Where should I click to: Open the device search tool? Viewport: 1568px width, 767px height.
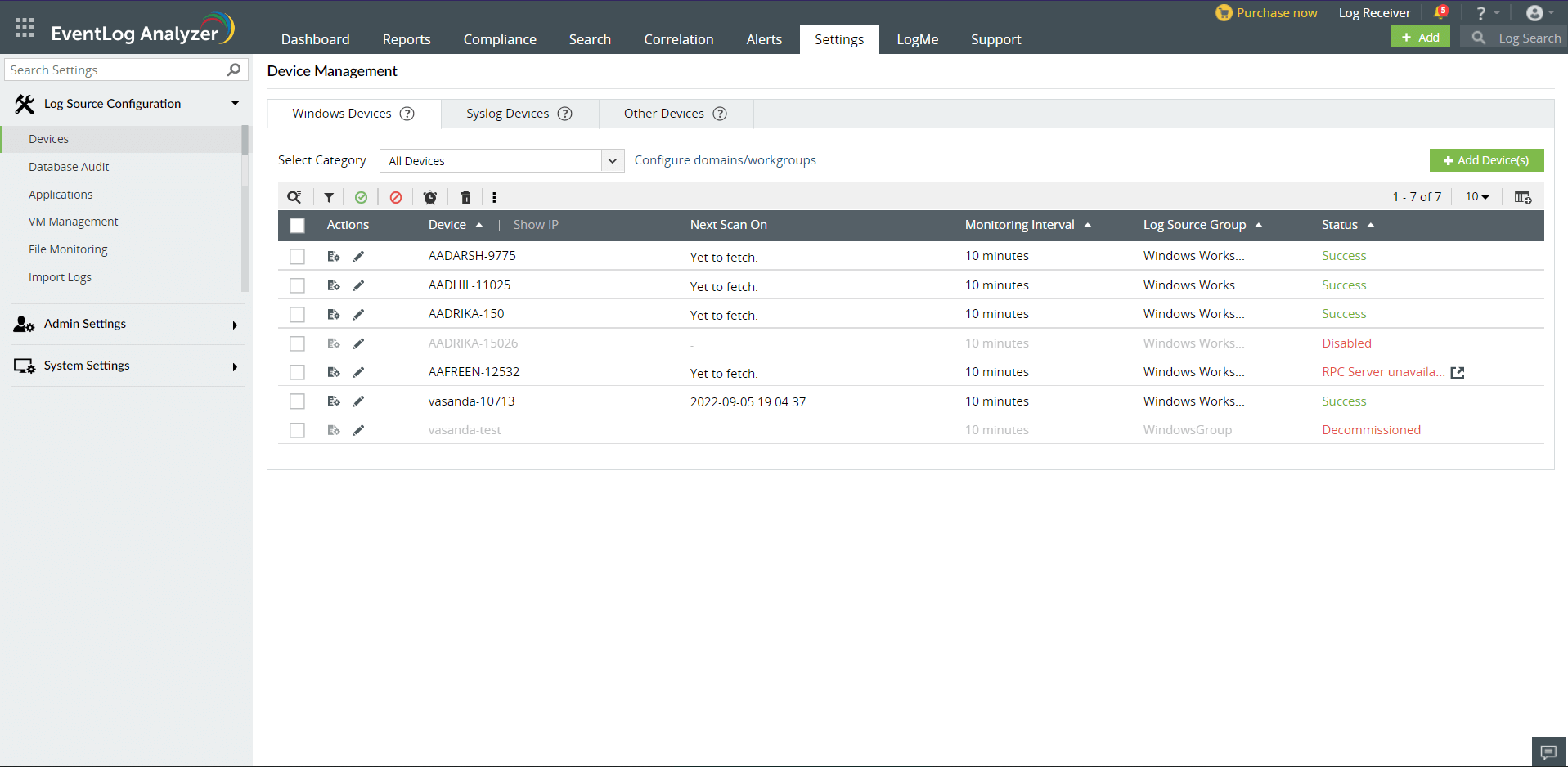[x=294, y=197]
